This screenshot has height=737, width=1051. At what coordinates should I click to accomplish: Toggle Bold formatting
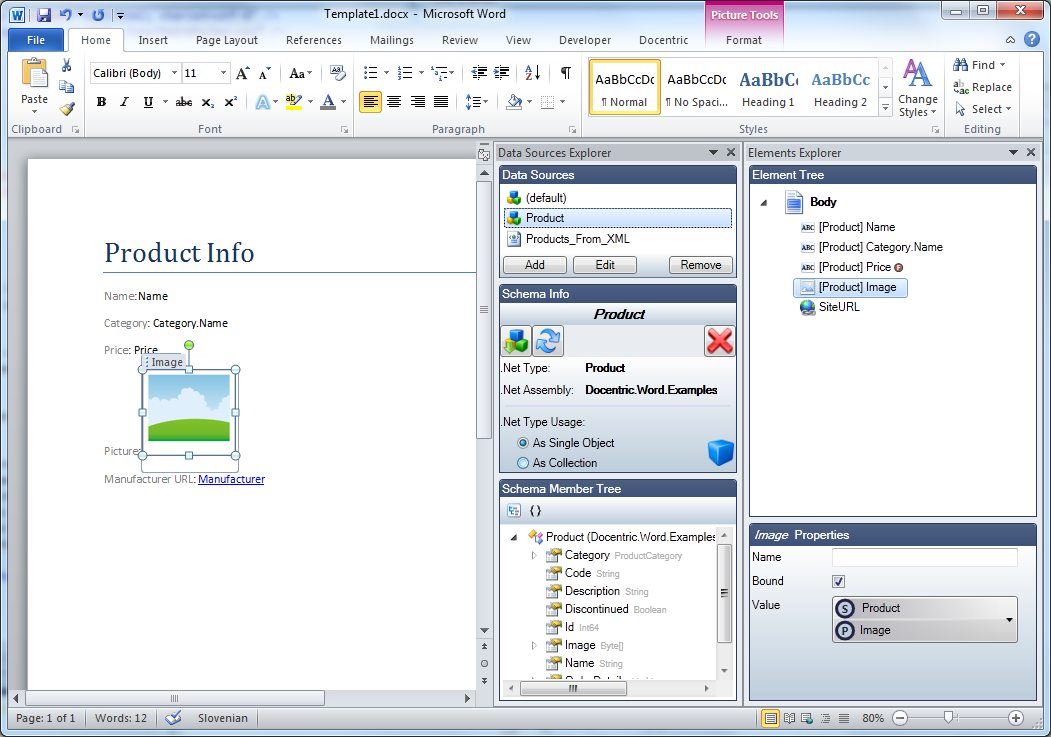(101, 102)
